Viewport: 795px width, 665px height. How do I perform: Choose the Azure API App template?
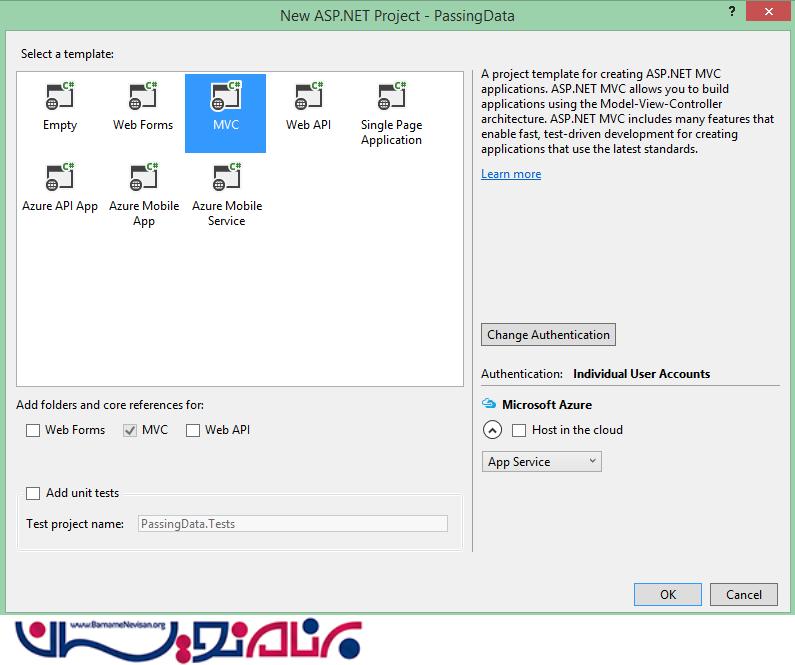tap(59, 179)
